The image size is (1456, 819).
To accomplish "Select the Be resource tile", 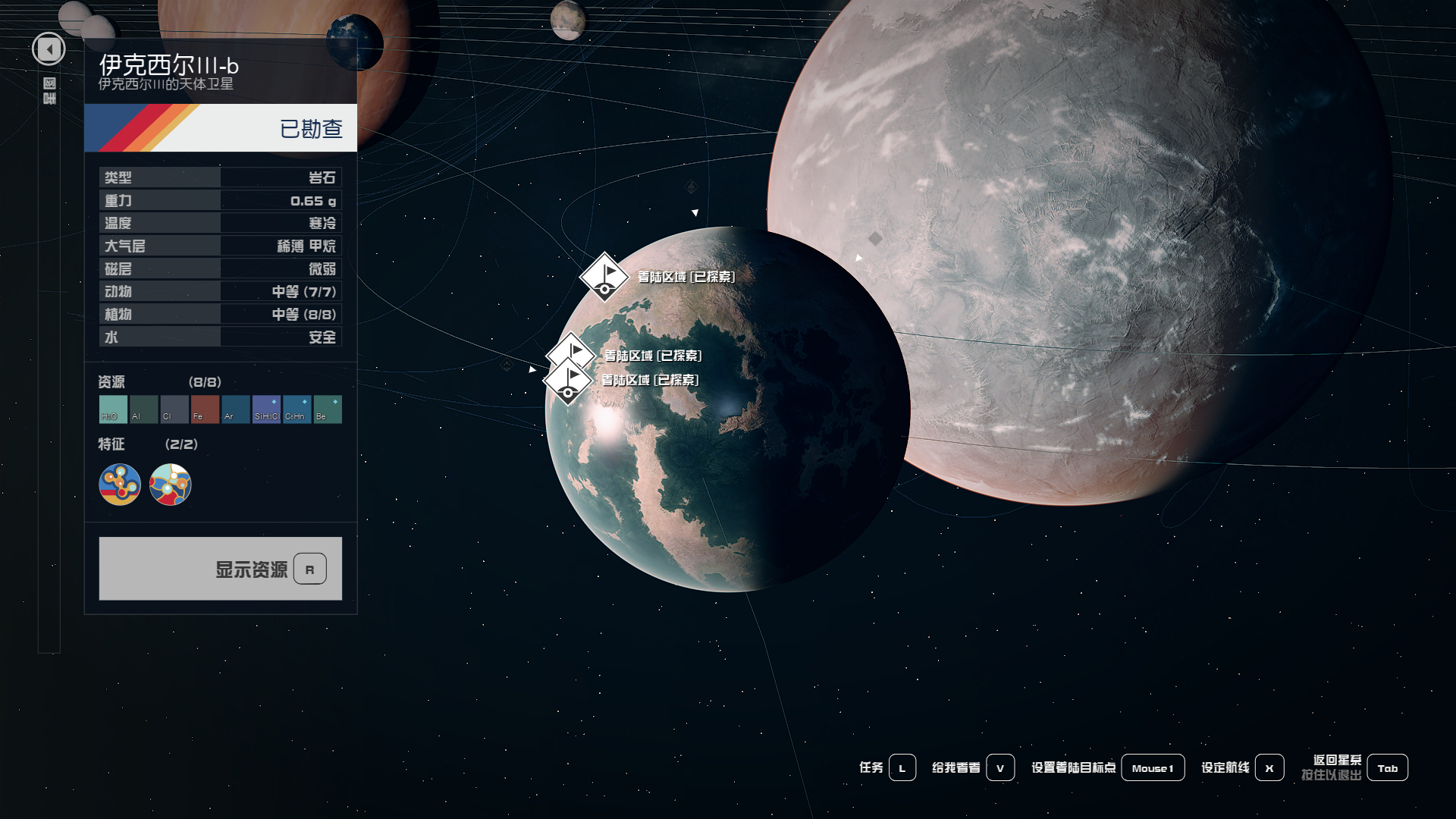I will pyautogui.click(x=328, y=409).
